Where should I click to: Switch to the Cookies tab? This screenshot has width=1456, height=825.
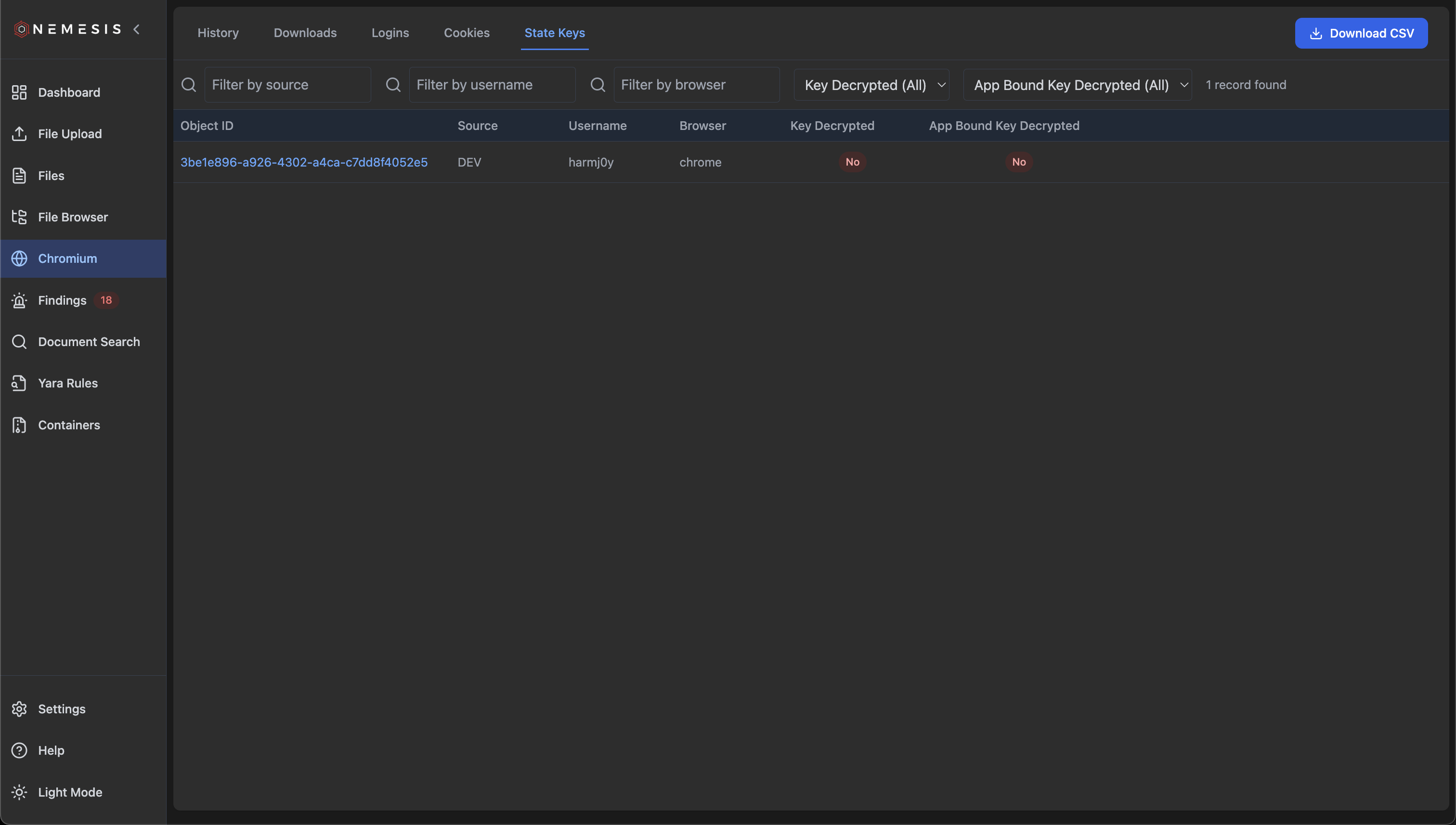pos(467,33)
